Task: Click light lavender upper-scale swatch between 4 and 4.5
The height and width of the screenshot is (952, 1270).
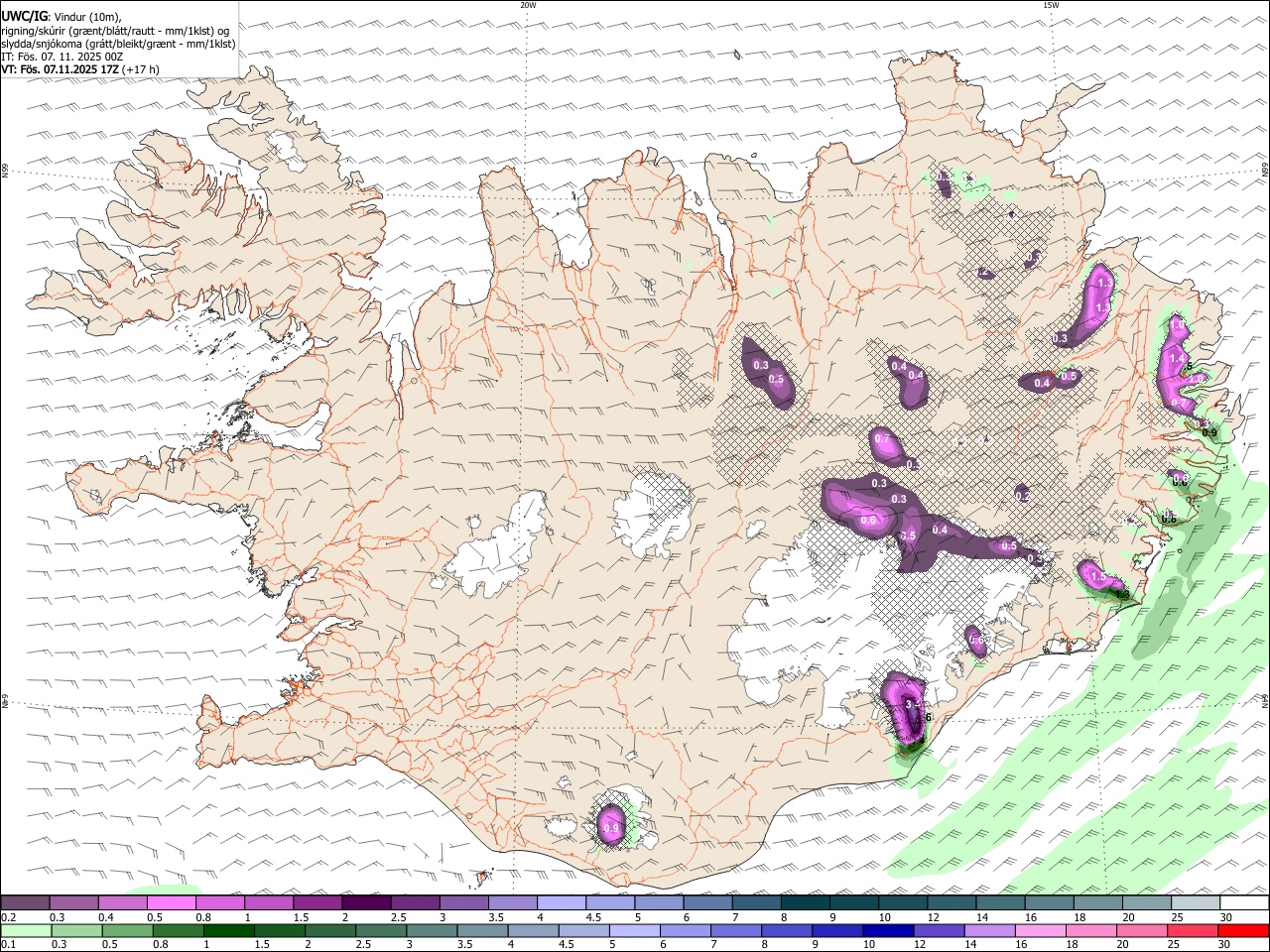Action: click(561, 902)
